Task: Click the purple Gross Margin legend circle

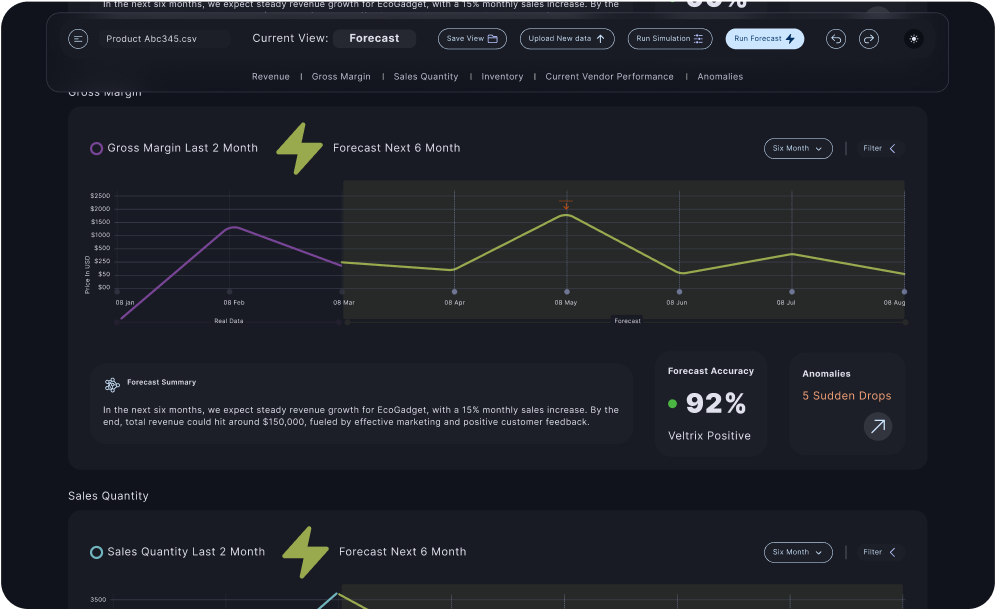Action: point(96,148)
